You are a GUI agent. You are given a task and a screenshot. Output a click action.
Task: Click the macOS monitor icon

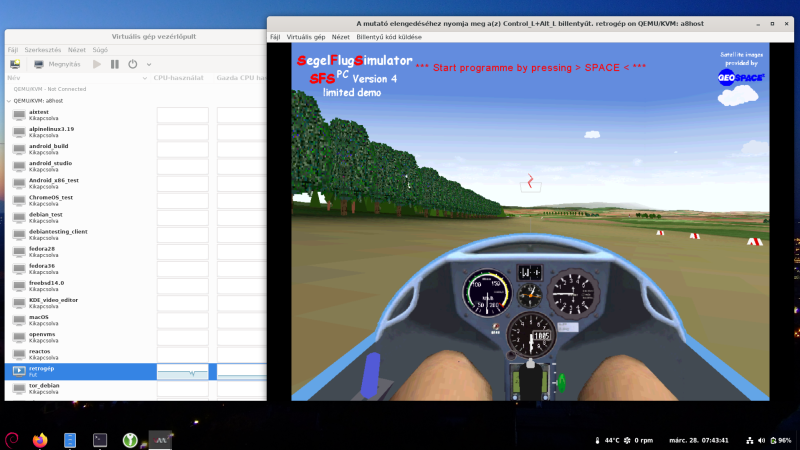pyautogui.click(x=19, y=320)
